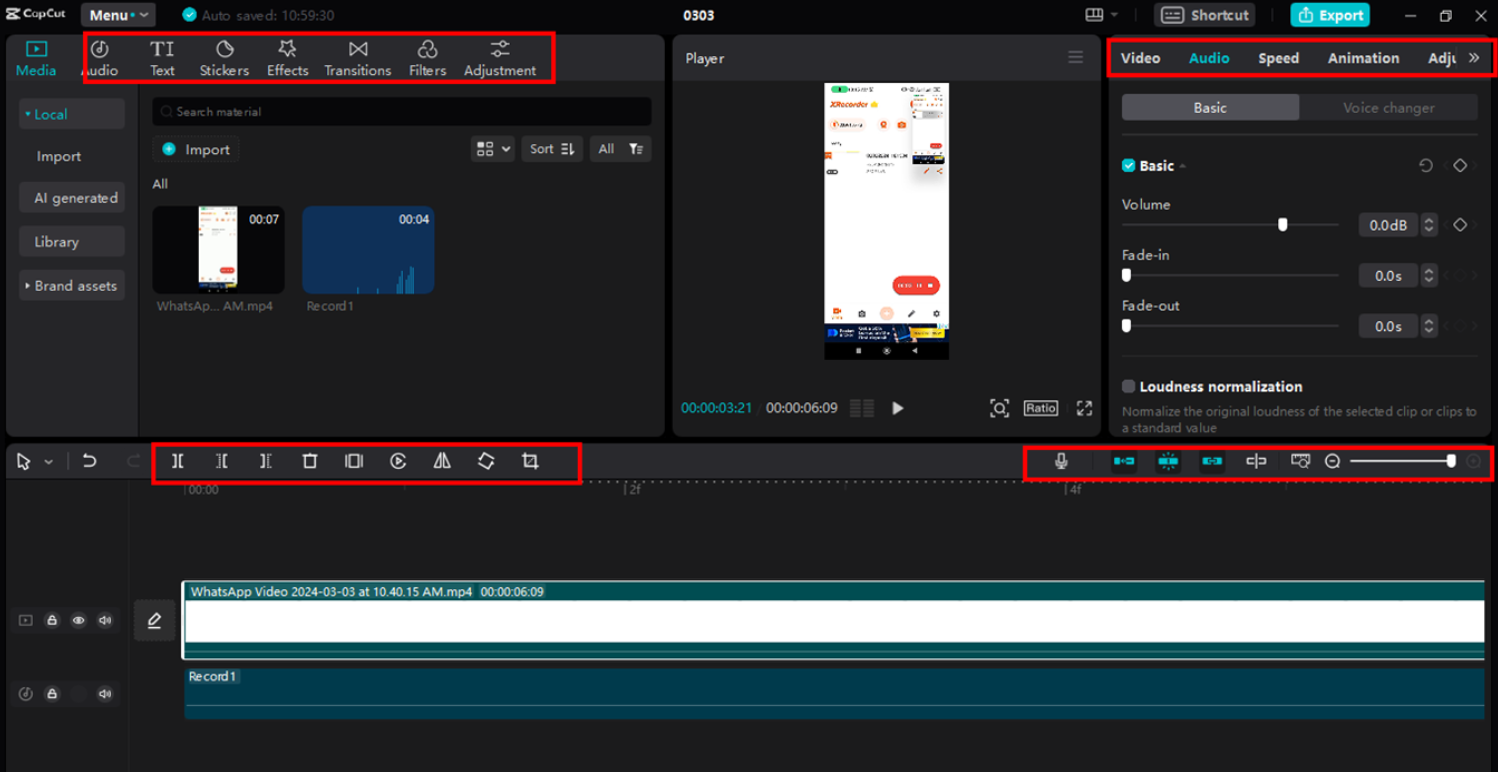Image resolution: width=1498 pixels, height=772 pixels.
Task: Select the Split tool in the timeline toolbar
Action: coord(177,461)
